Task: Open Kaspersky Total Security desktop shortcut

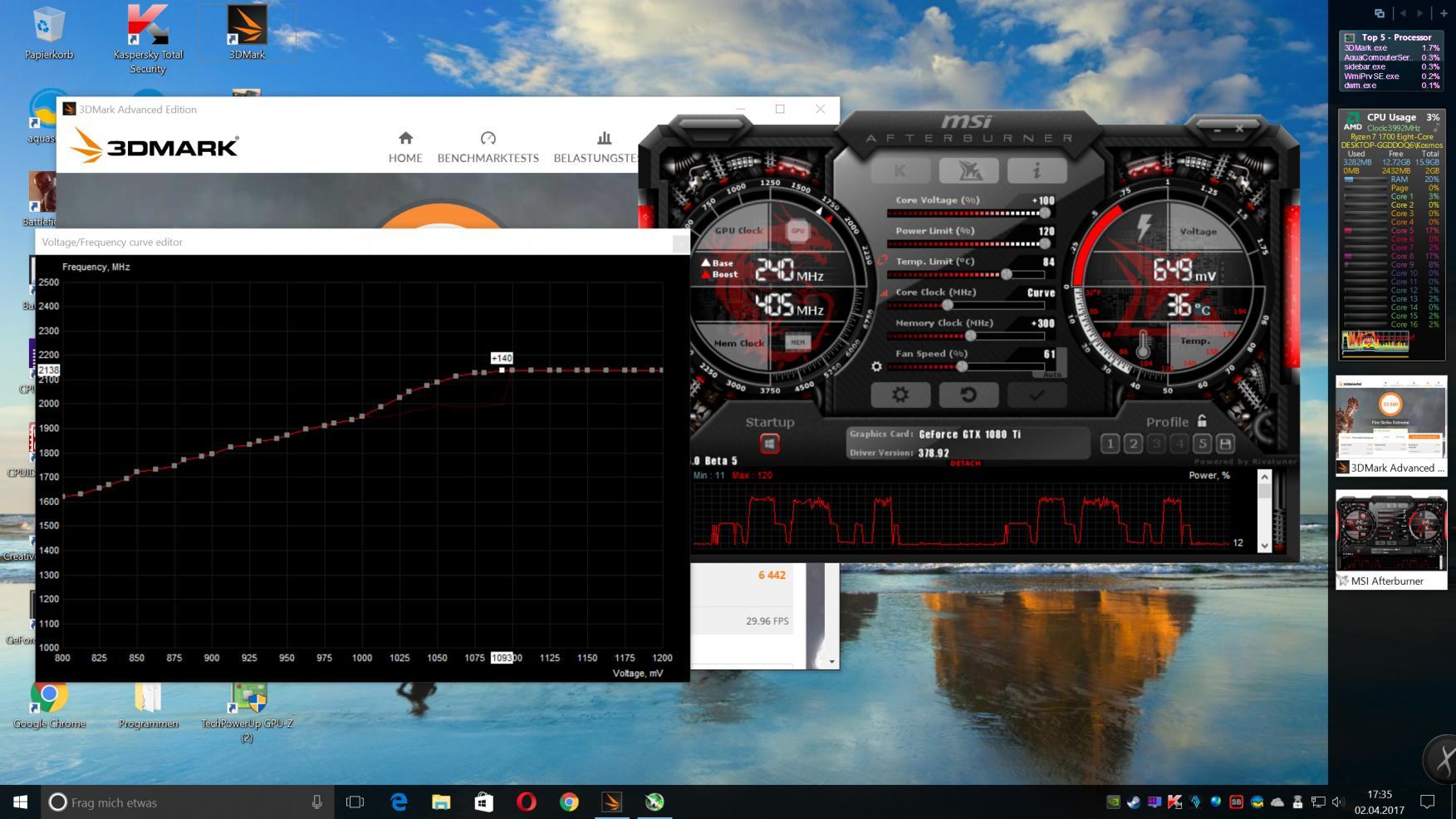Action: click(x=148, y=39)
